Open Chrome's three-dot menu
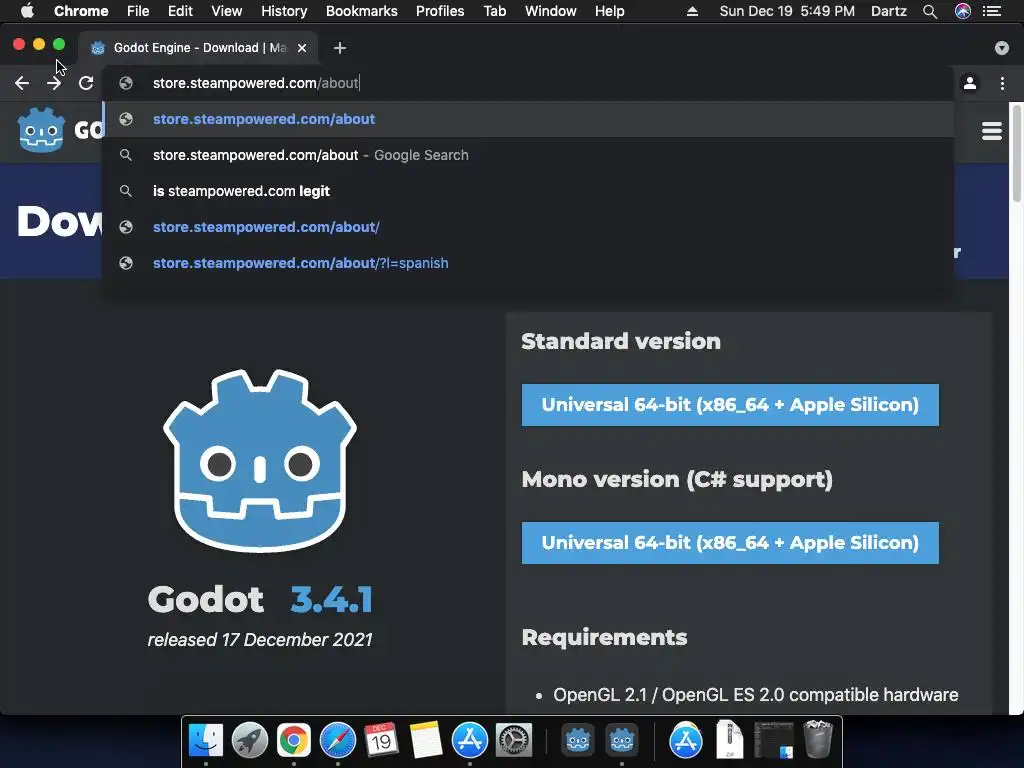1024x768 pixels. (x=1002, y=83)
